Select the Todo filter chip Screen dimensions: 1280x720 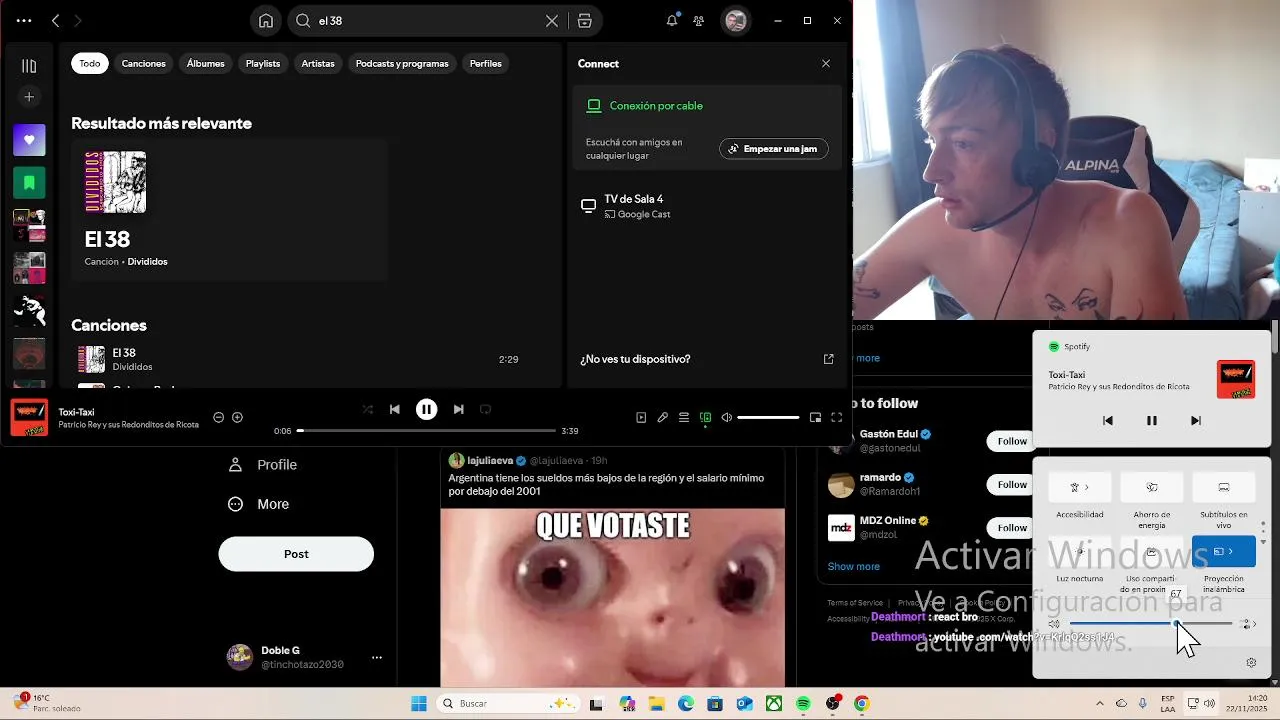(x=90, y=63)
